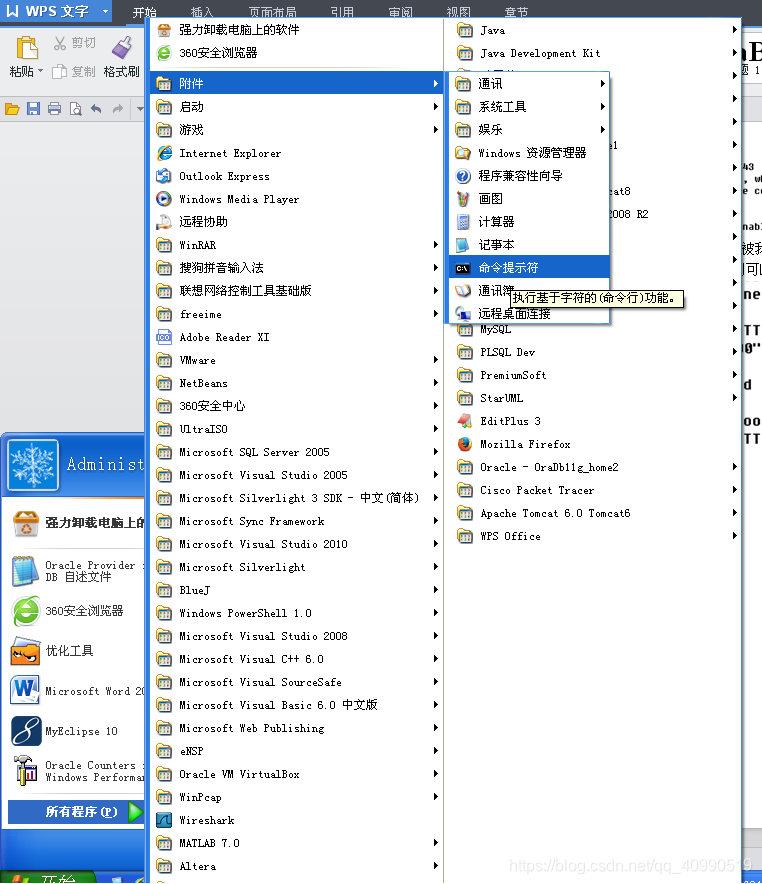The image size is (762, 884).
Task: Open Windows 资源管理器 icon
Action: [x=463, y=153]
